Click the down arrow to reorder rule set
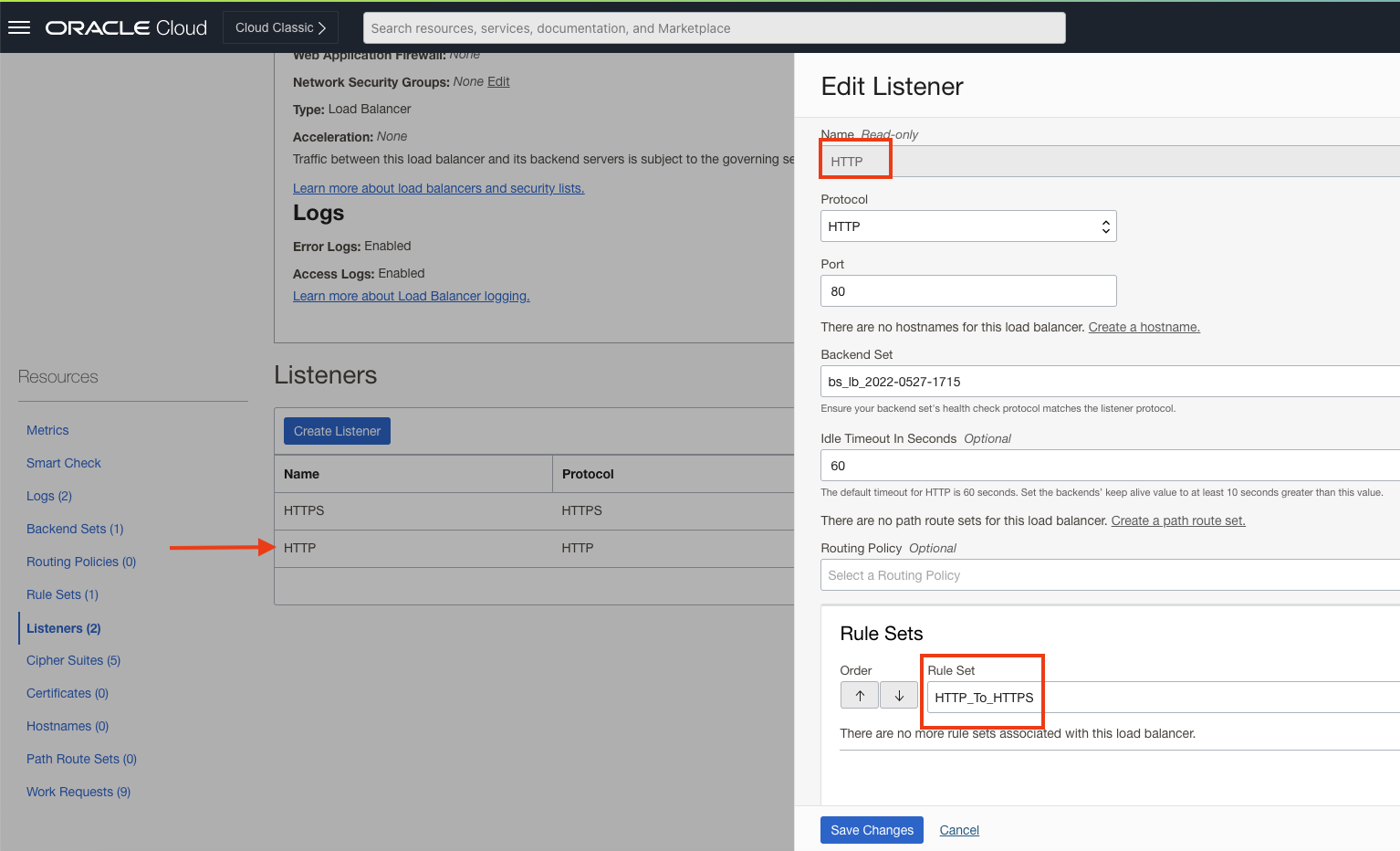1400x851 pixels. (x=899, y=695)
